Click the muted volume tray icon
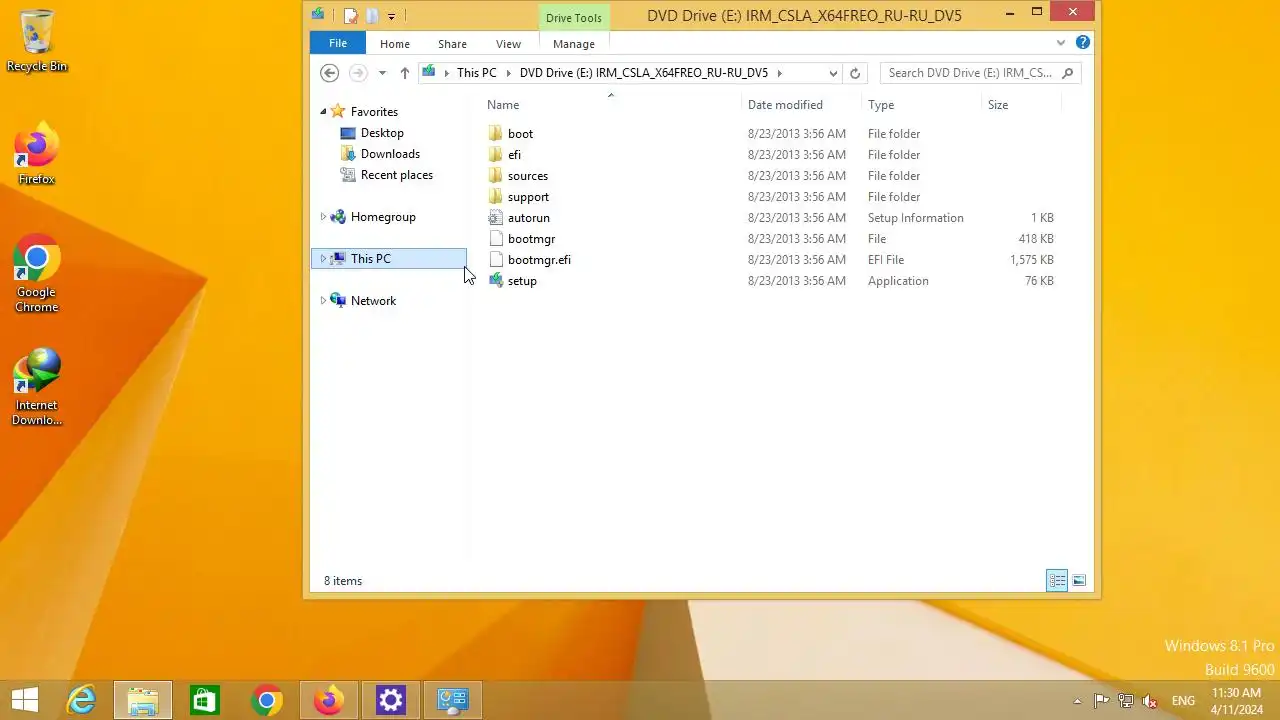This screenshot has height=720, width=1280. tap(1150, 701)
